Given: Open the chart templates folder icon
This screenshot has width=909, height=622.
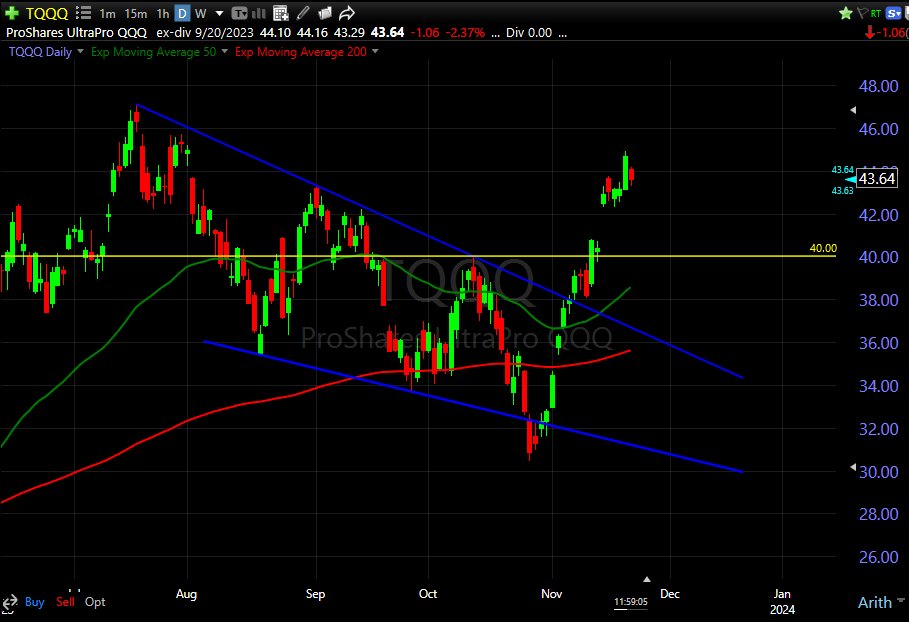Looking at the screenshot, I should [325, 13].
